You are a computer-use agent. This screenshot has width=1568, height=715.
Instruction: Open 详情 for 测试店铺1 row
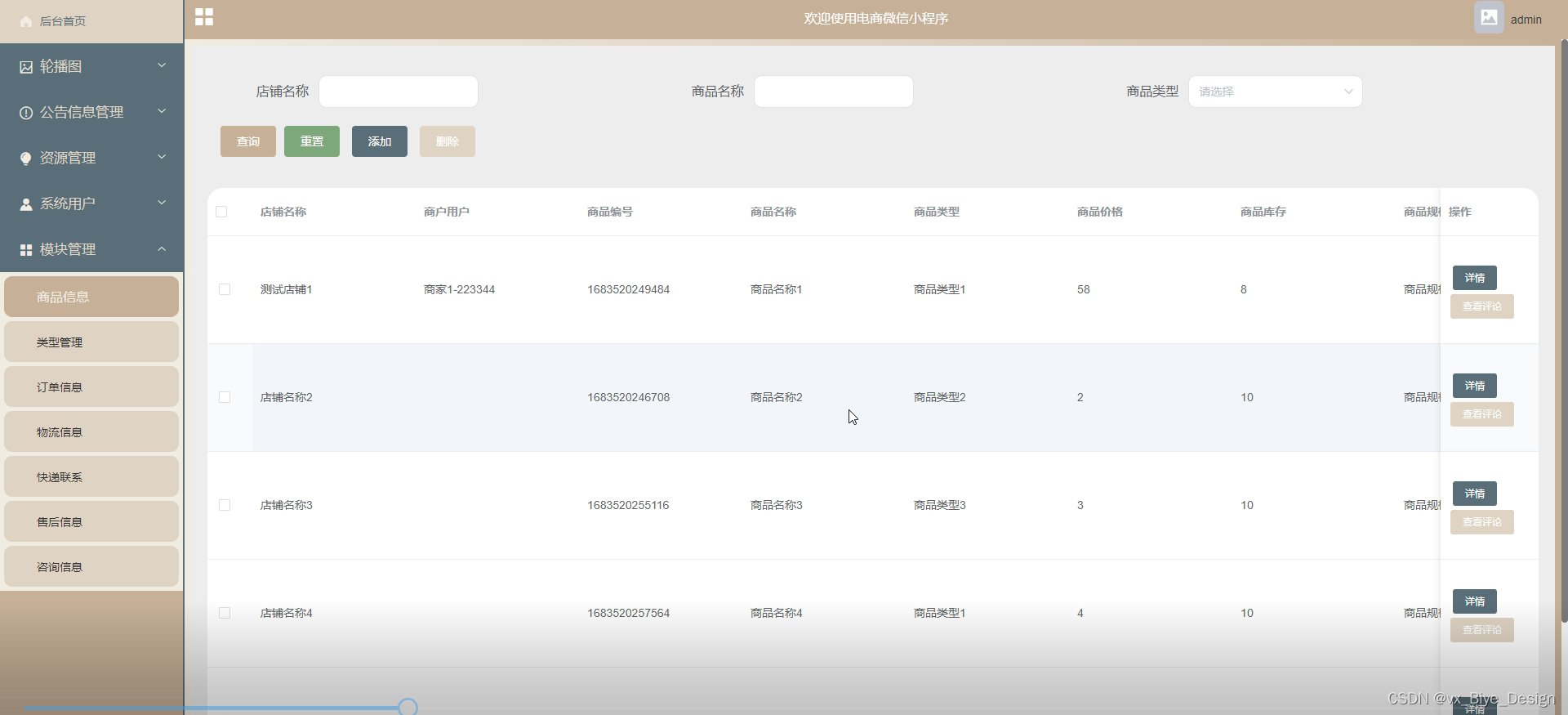tap(1475, 278)
